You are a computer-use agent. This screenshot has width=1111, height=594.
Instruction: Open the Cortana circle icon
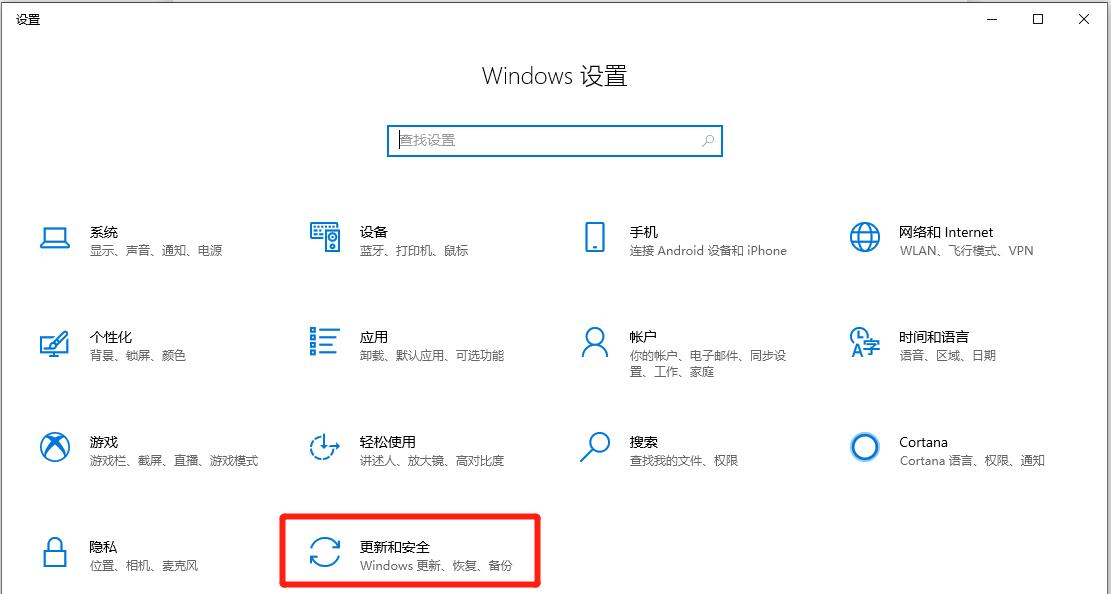coord(864,447)
